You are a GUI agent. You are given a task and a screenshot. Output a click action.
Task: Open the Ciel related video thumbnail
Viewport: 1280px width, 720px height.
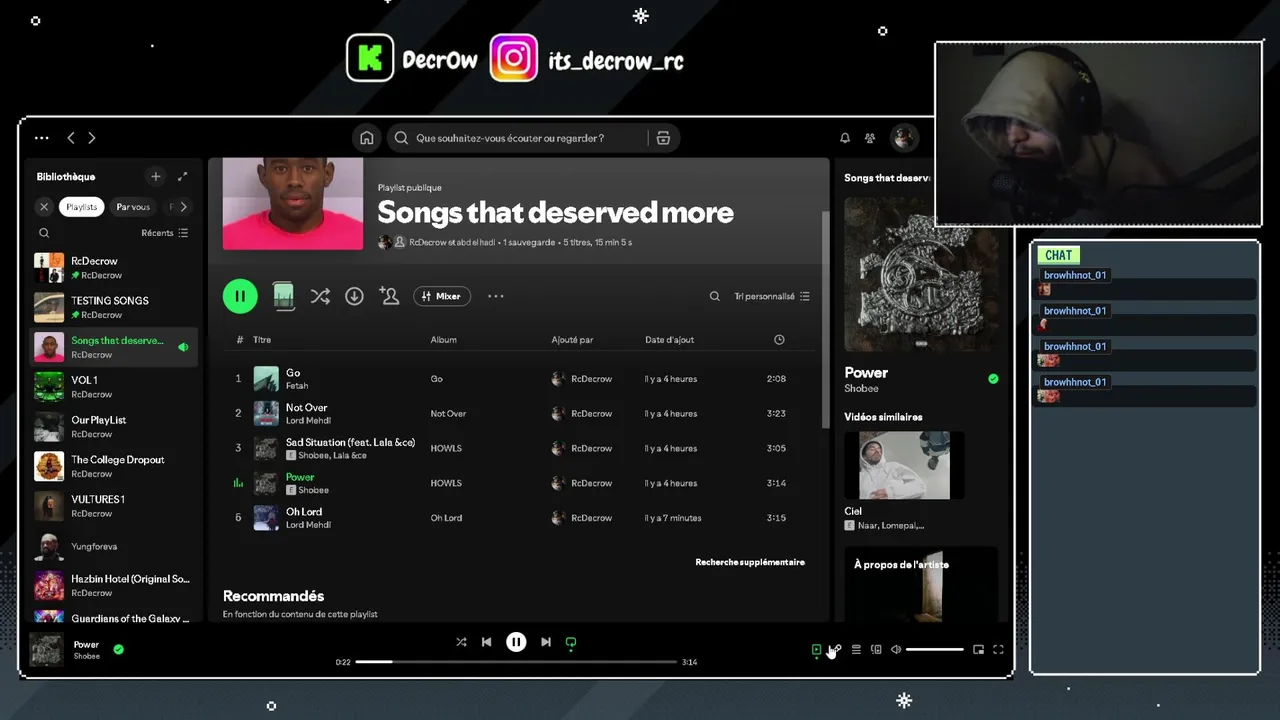(x=904, y=465)
